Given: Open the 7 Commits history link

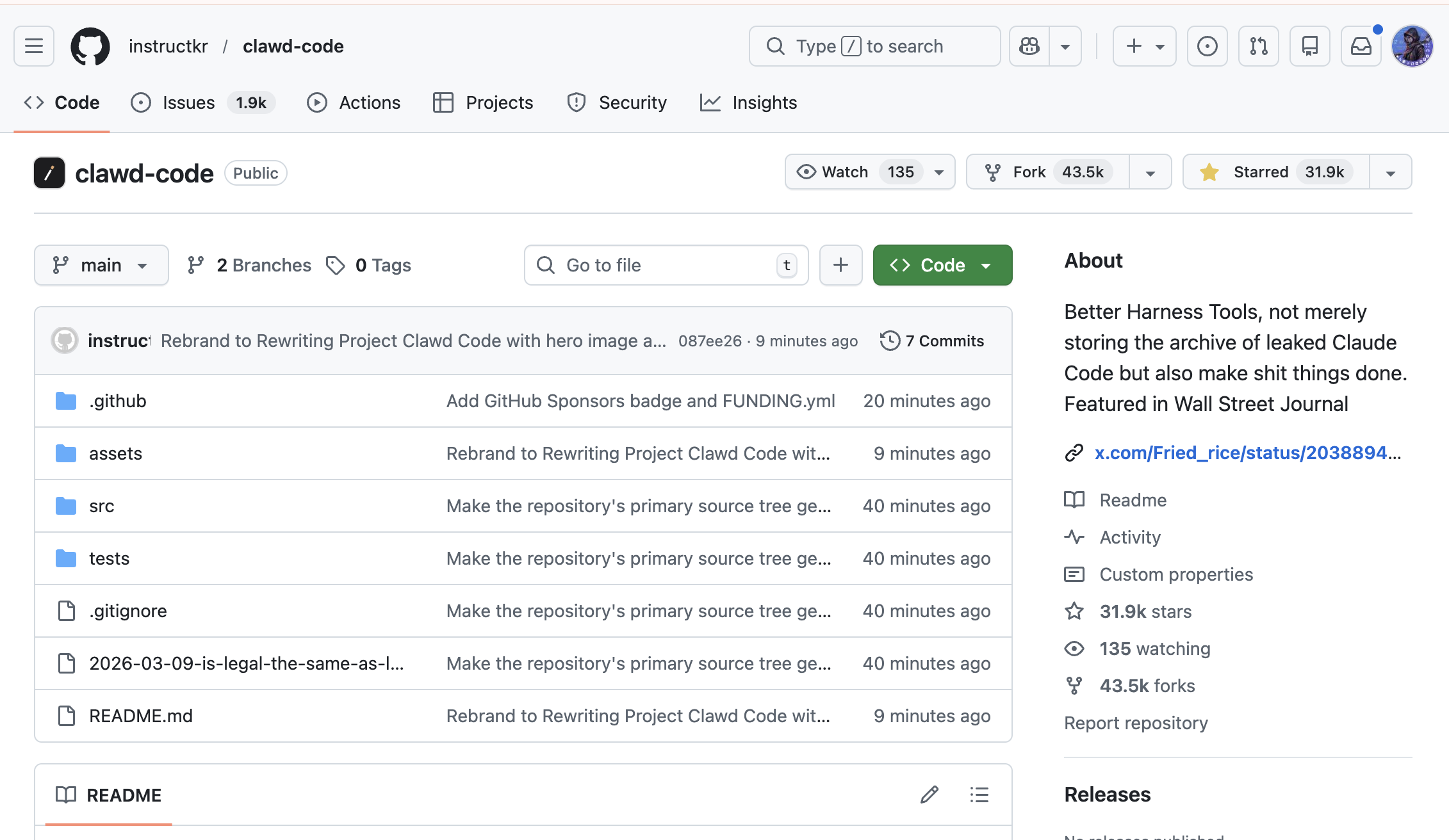Looking at the screenshot, I should [x=932, y=341].
